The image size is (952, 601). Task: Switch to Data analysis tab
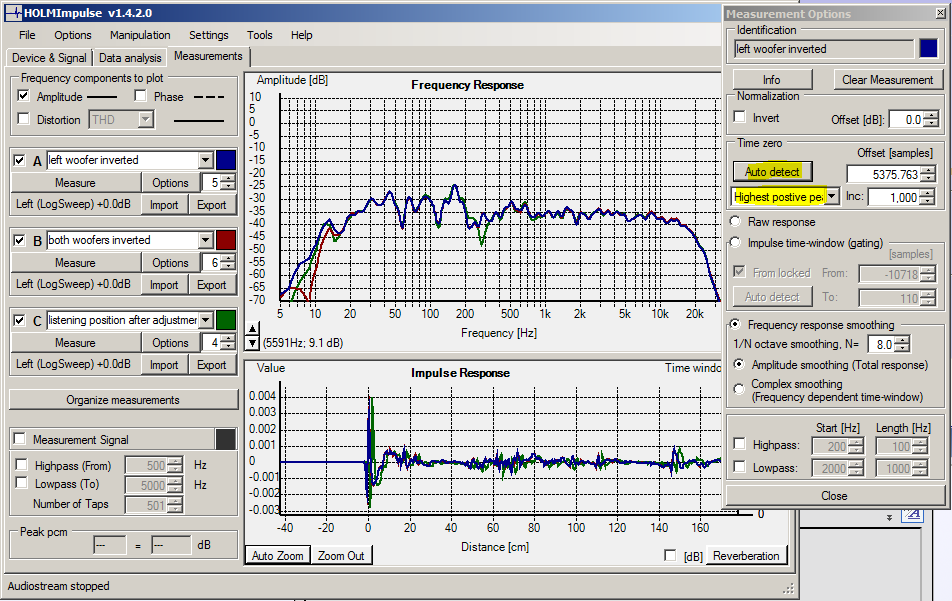point(130,58)
